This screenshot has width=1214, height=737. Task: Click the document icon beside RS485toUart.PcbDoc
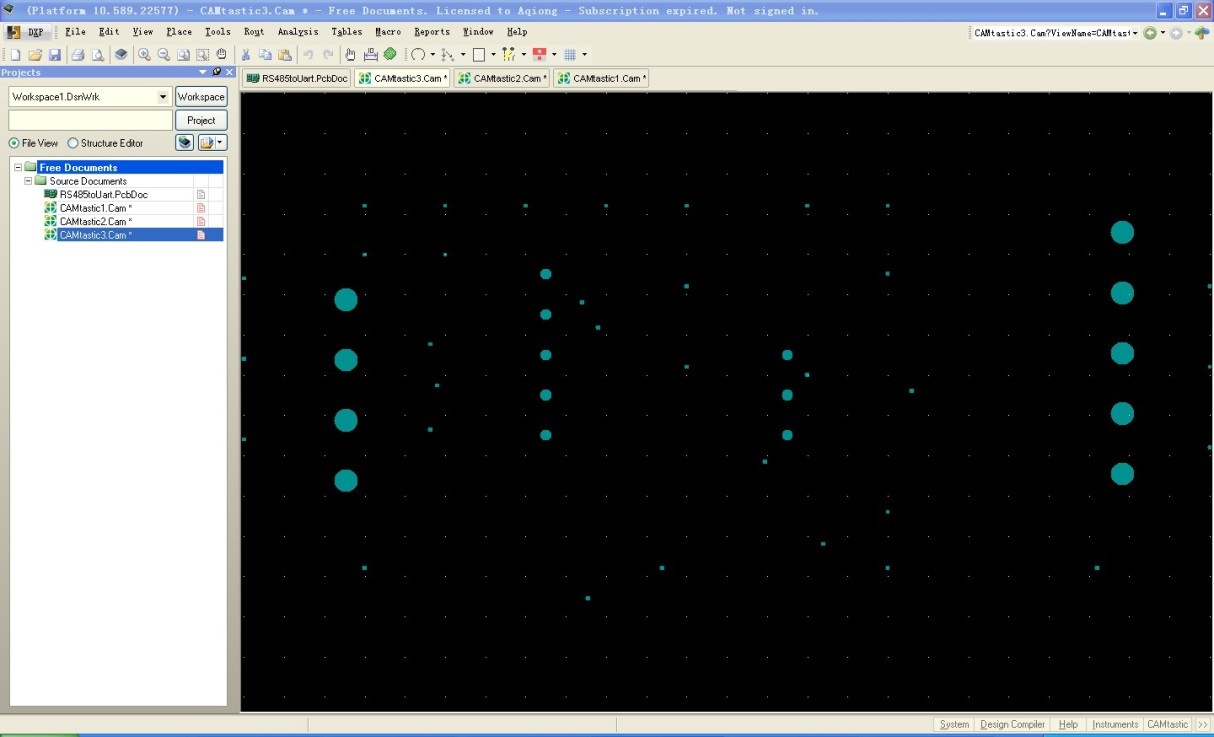point(201,195)
